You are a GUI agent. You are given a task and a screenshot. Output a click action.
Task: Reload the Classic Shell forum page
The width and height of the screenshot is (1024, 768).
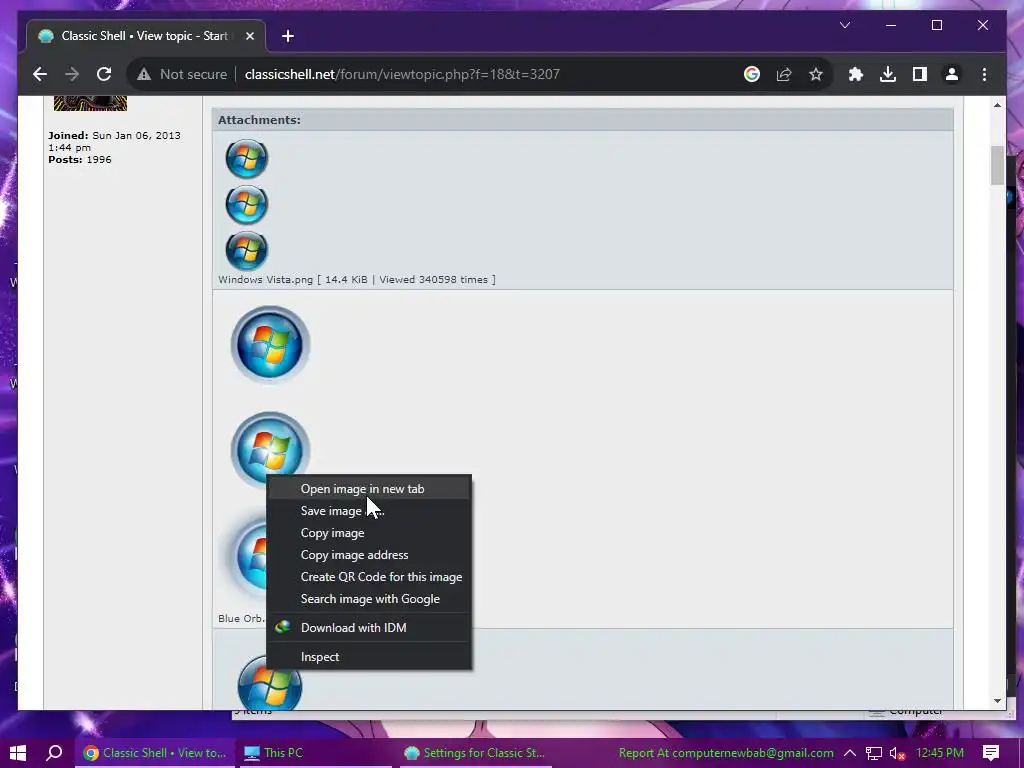(x=104, y=74)
